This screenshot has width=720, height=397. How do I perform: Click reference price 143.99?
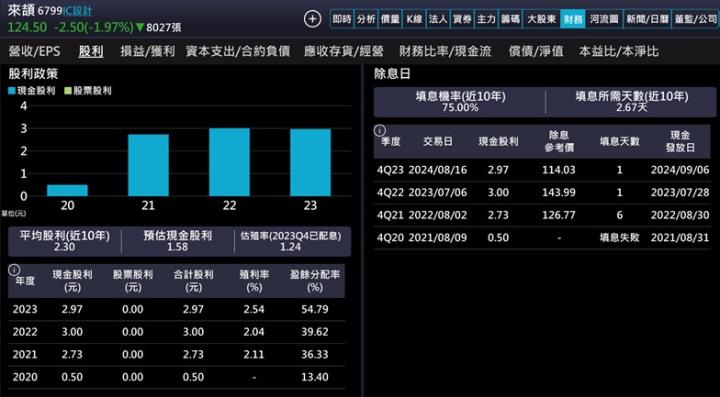click(559, 193)
